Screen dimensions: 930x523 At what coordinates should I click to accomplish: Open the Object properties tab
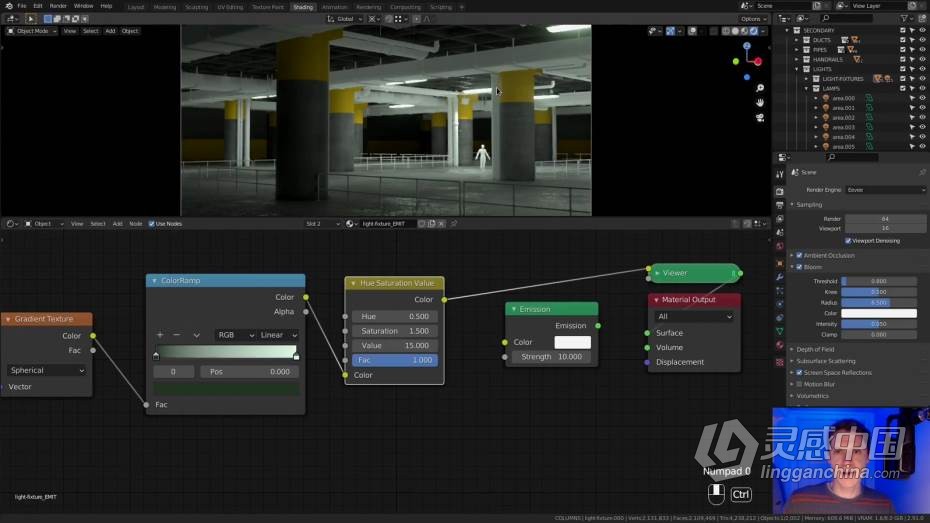779,263
